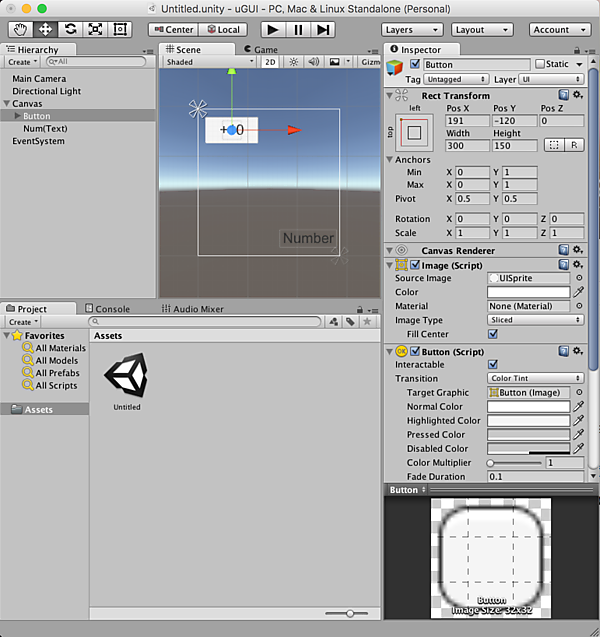Click the Step forward button

pos(322,29)
